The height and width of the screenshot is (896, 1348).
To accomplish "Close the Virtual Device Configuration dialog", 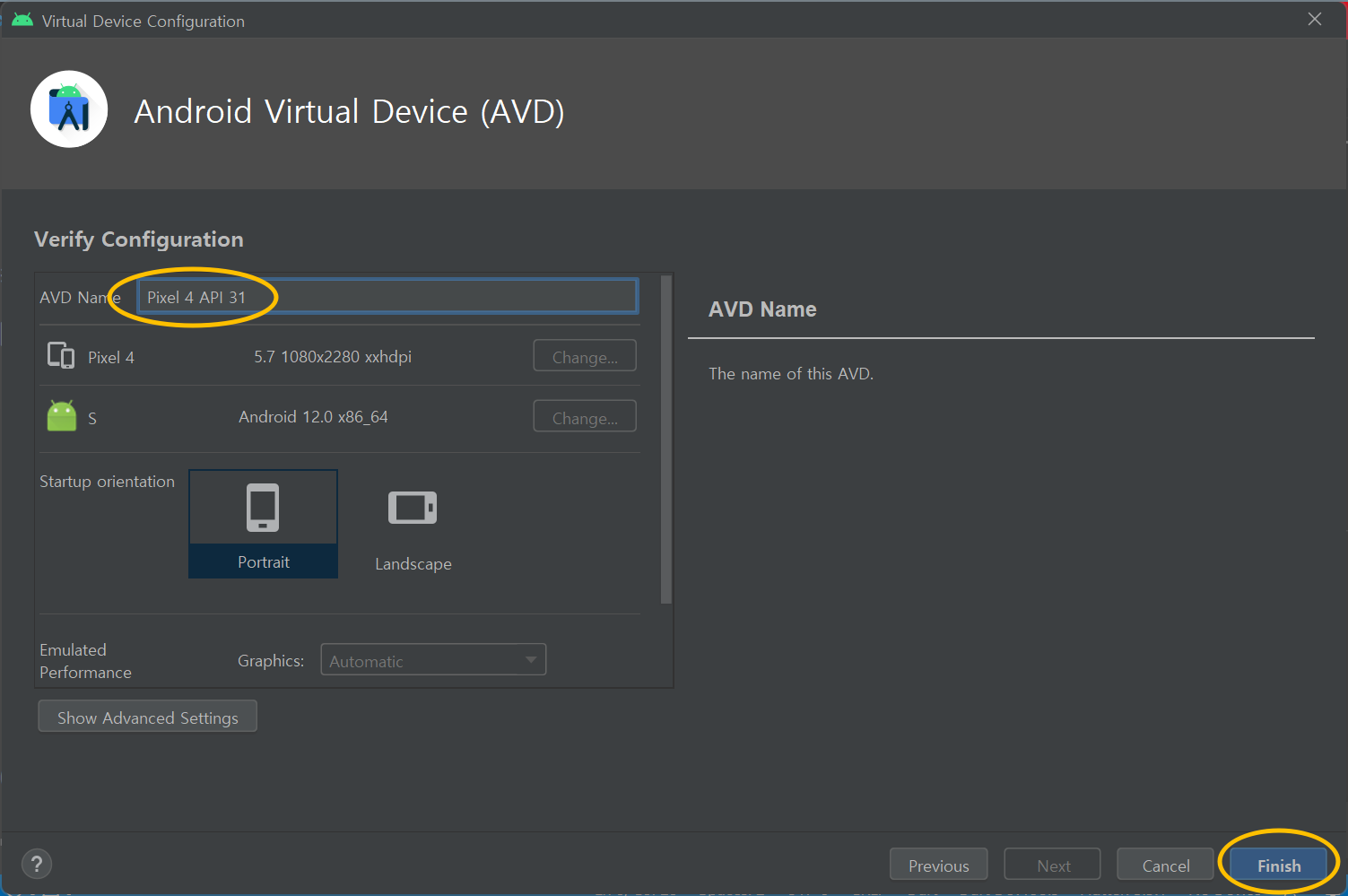I will [1315, 19].
